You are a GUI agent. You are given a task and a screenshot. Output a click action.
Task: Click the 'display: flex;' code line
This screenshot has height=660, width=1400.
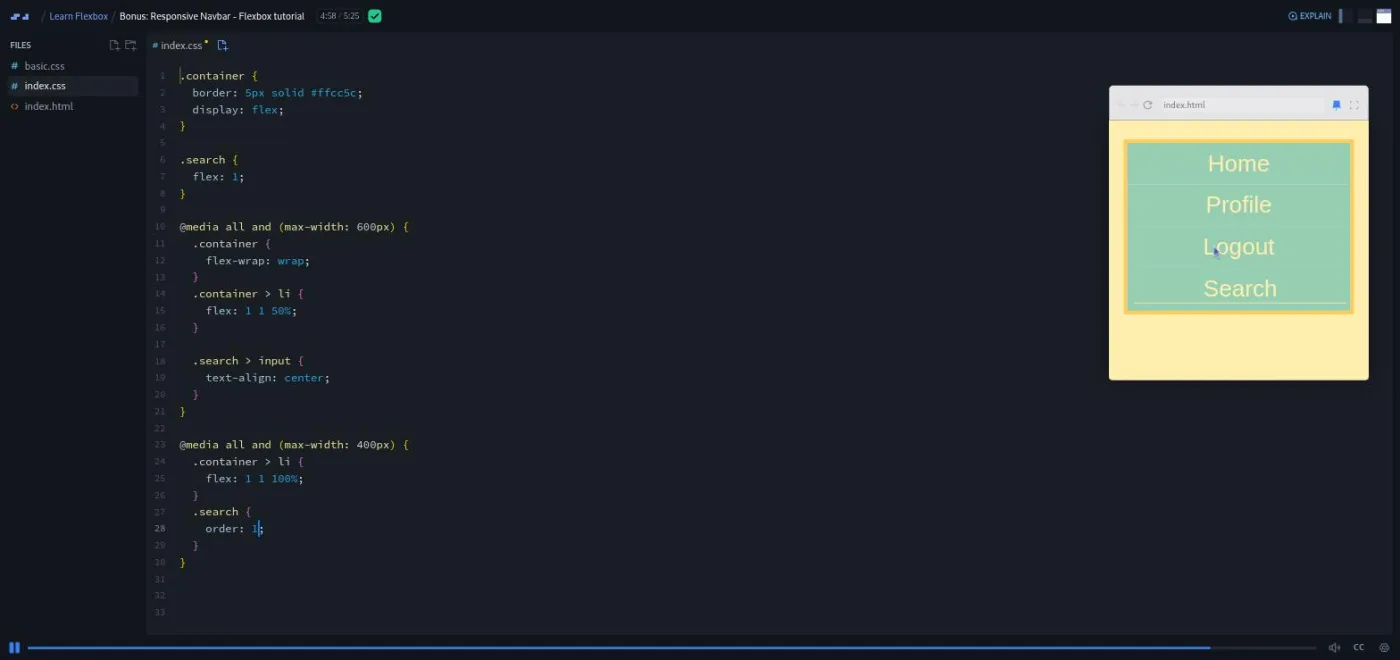pyautogui.click(x=238, y=110)
